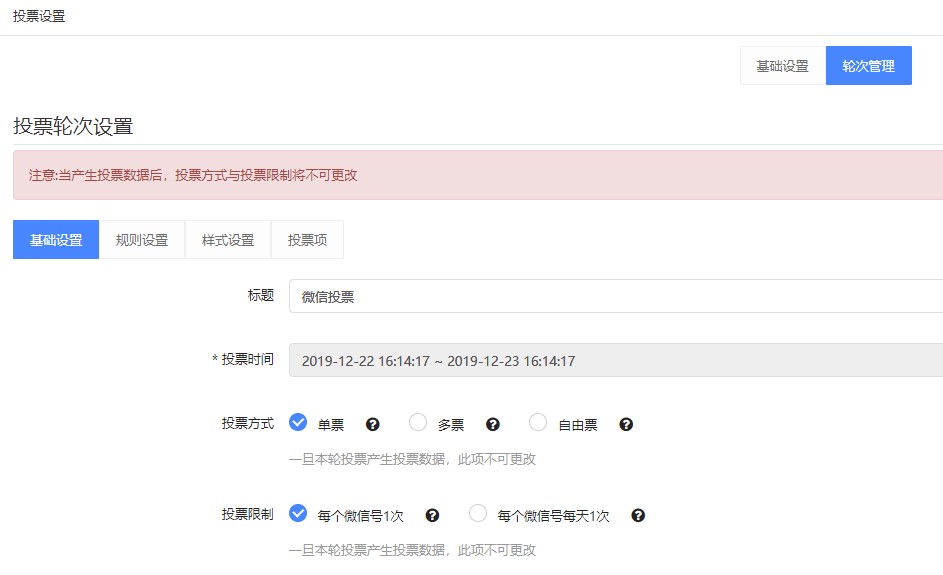943x575 pixels.
Task: Choose the 自由票 radio option
Action: (538, 422)
